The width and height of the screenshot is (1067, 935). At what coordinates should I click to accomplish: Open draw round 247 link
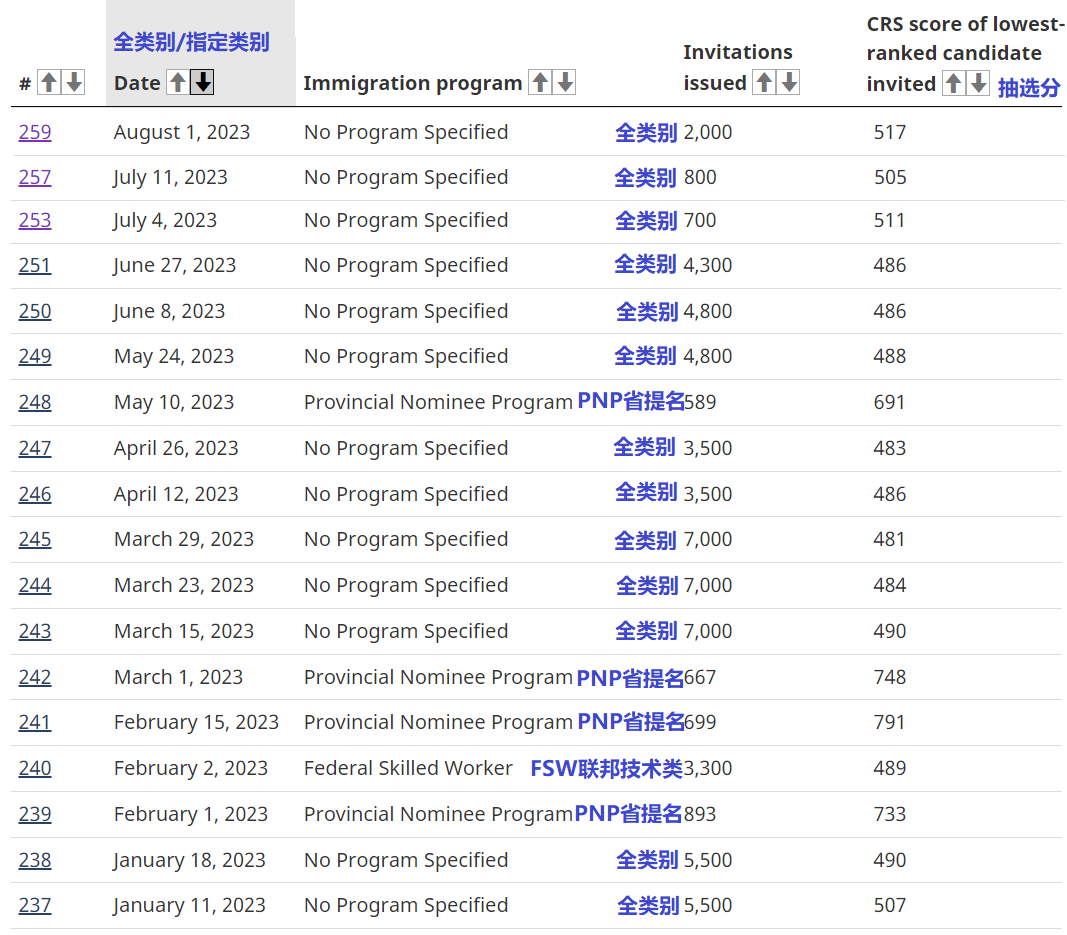click(35, 448)
